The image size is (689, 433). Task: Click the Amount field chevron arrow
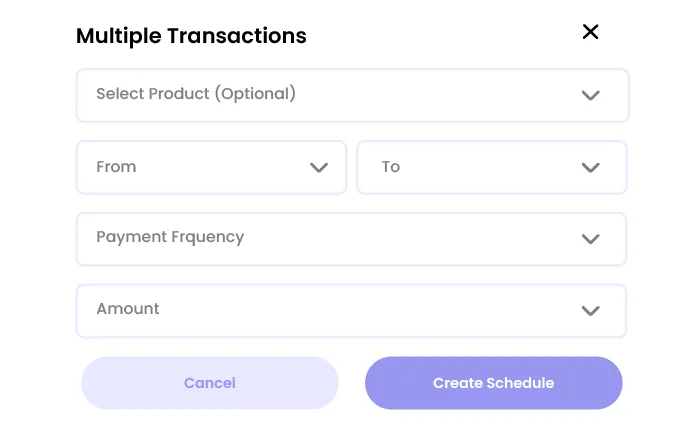(590, 311)
